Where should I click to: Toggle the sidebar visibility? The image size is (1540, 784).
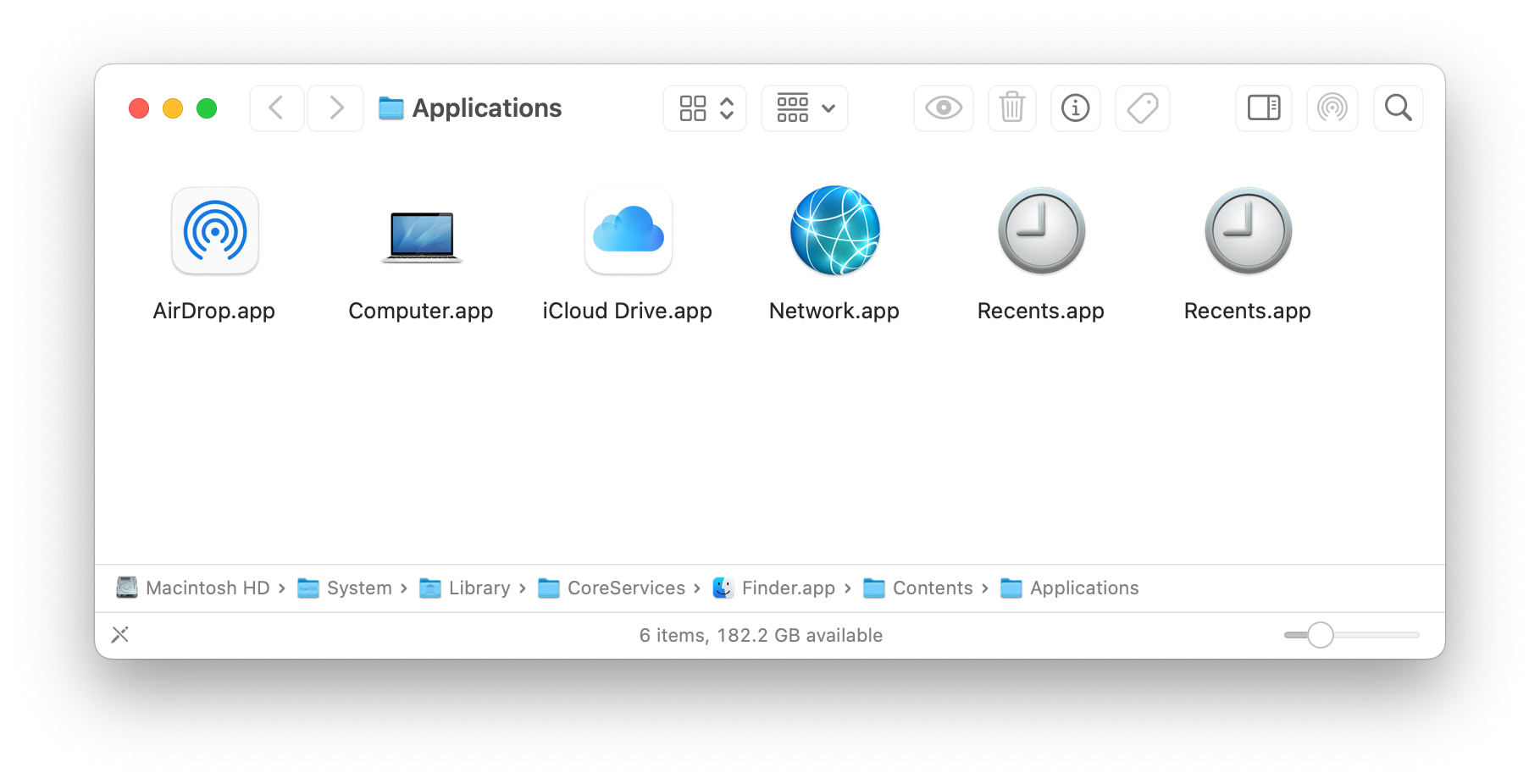tap(1263, 108)
